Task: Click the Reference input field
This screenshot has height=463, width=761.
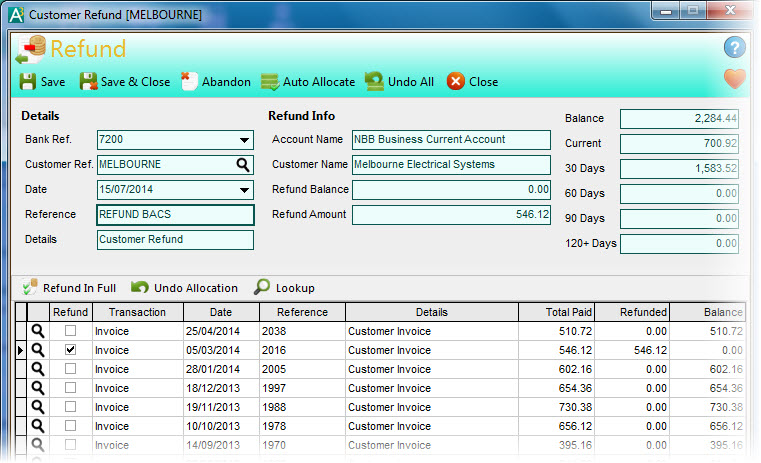Action: [x=175, y=214]
